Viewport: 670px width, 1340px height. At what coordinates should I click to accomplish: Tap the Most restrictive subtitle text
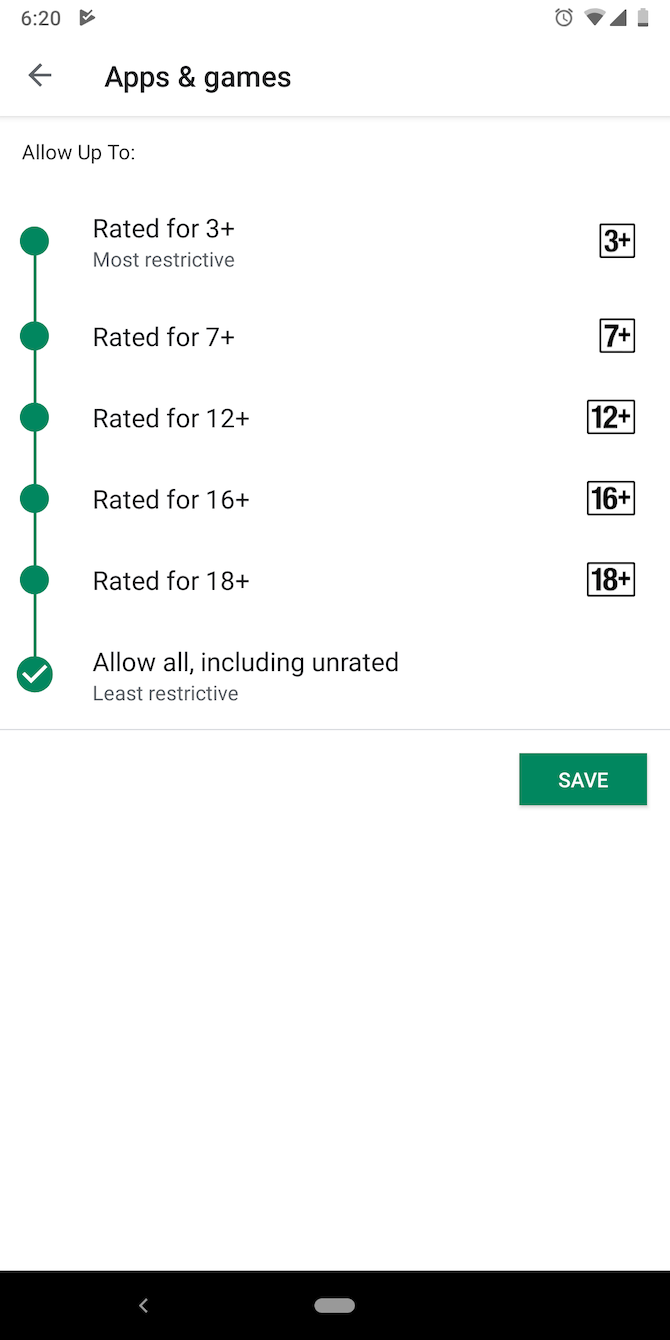[x=163, y=259]
